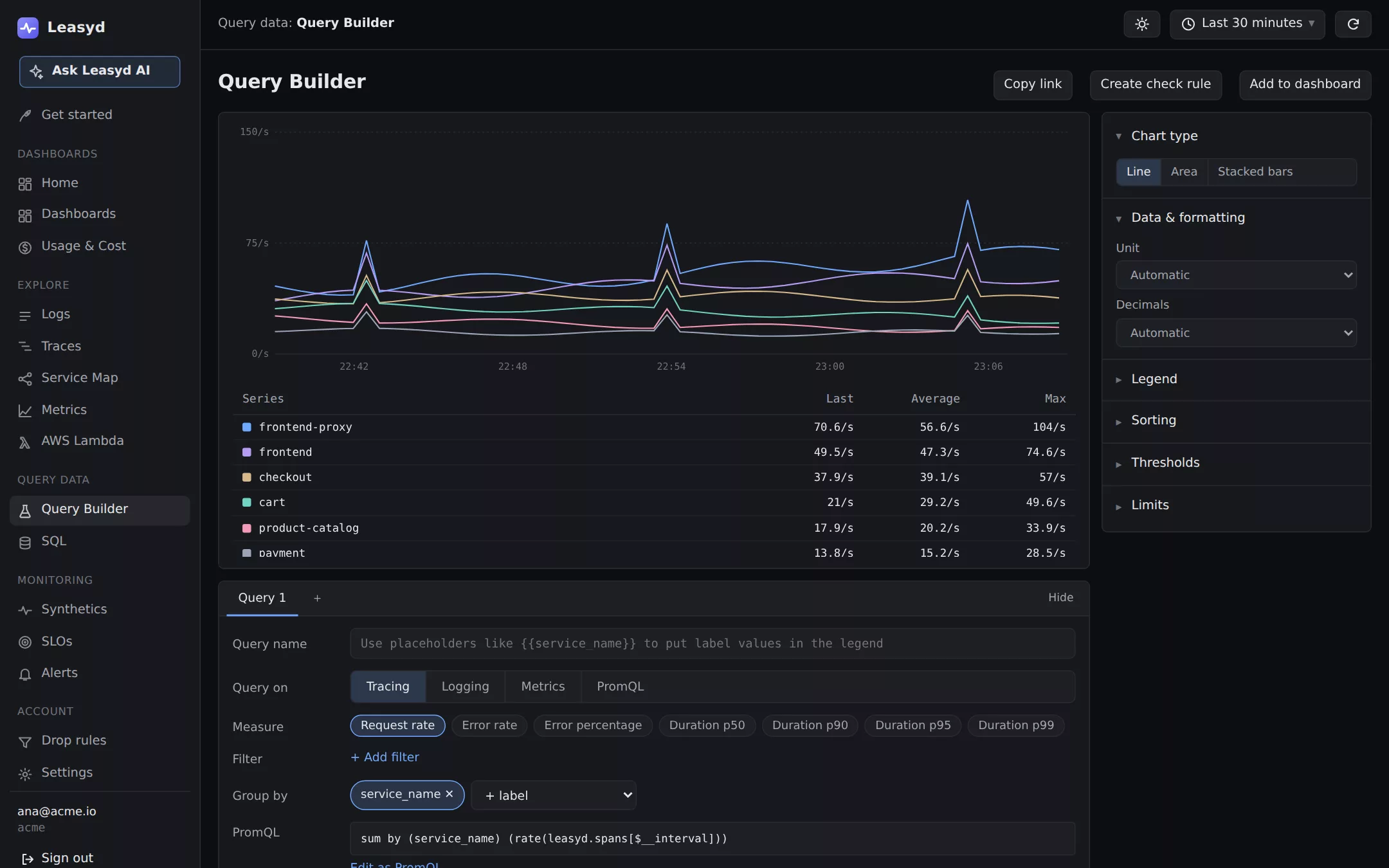Click the Service Map nodes icon
The height and width of the screenshot is (868, 1389).
[x=25, y=379]
